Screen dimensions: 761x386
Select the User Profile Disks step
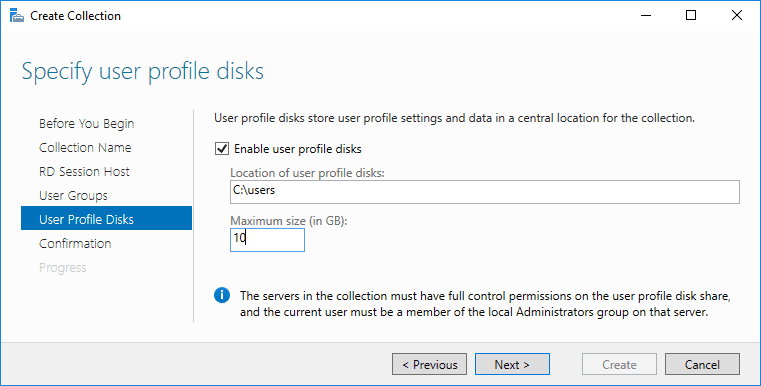106,219
